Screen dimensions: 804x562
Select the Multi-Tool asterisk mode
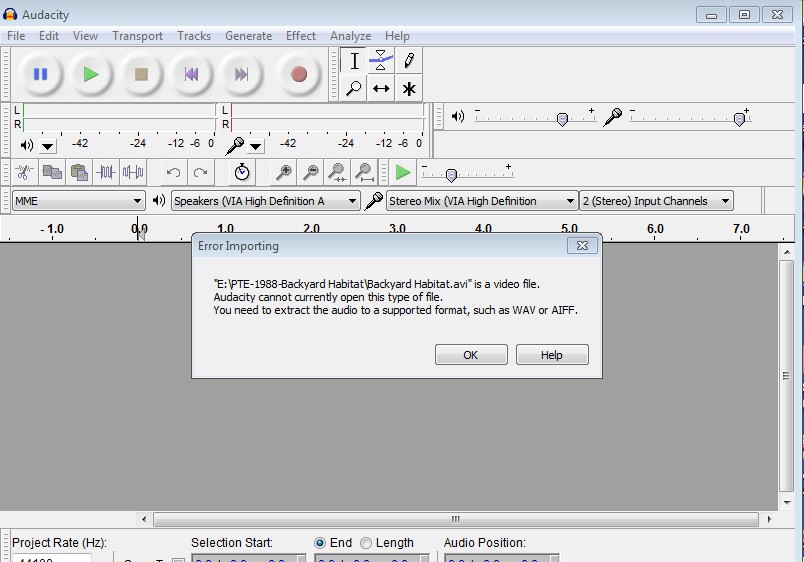point(409,88)
